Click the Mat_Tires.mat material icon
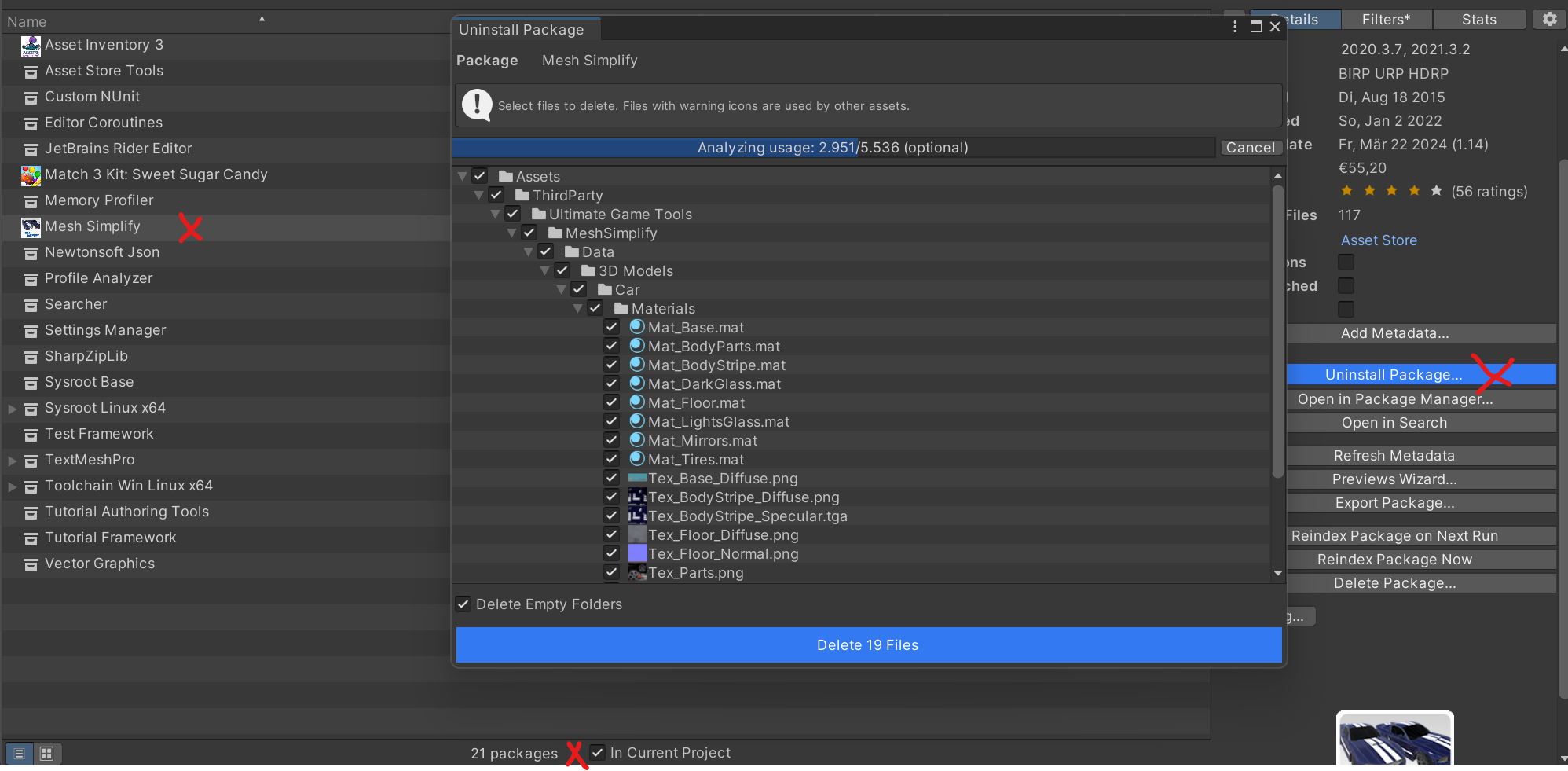 coord(637,459)
